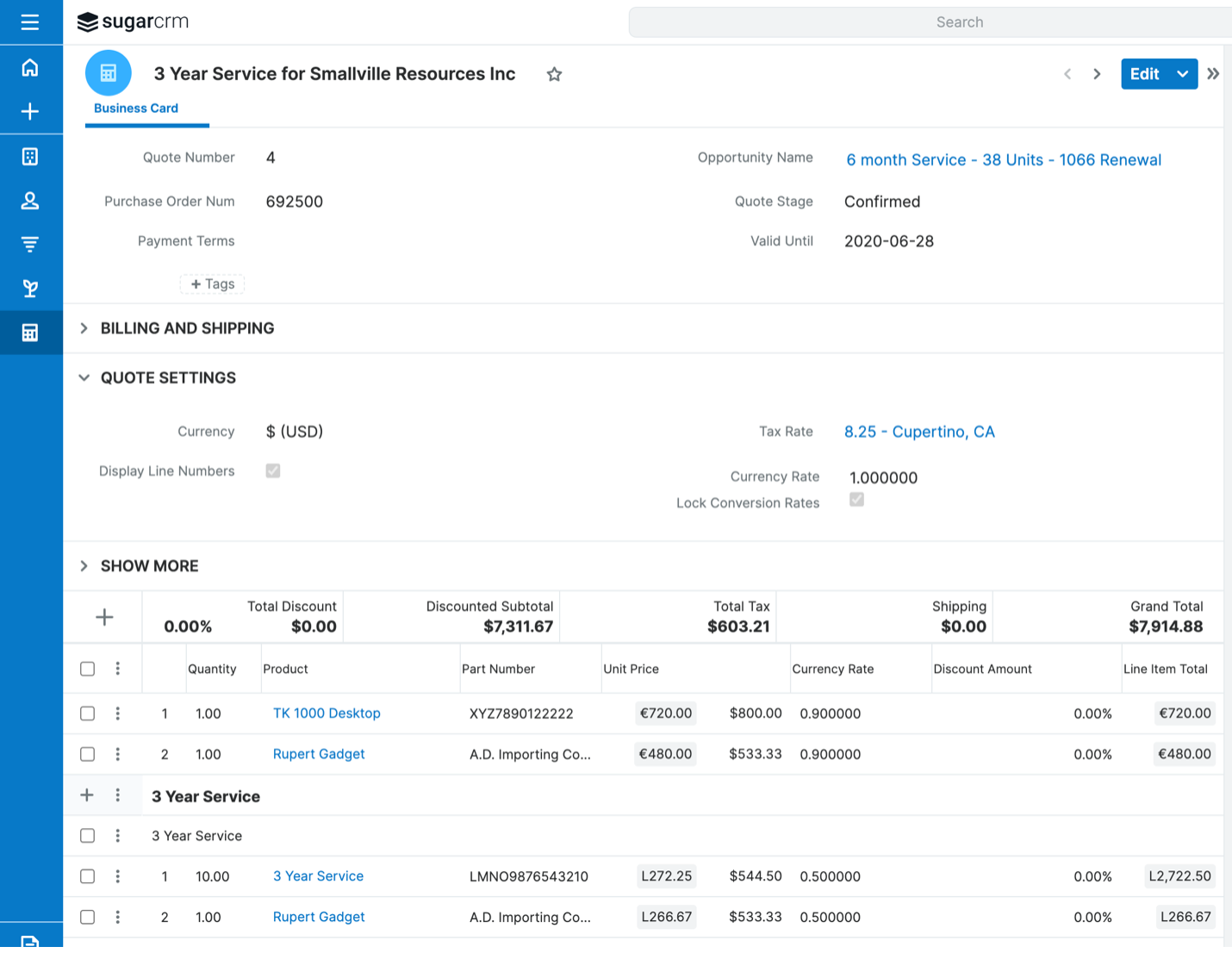Open Contacts person icon in sidebar
The image size is (1232, 953).
click(30, 201)
